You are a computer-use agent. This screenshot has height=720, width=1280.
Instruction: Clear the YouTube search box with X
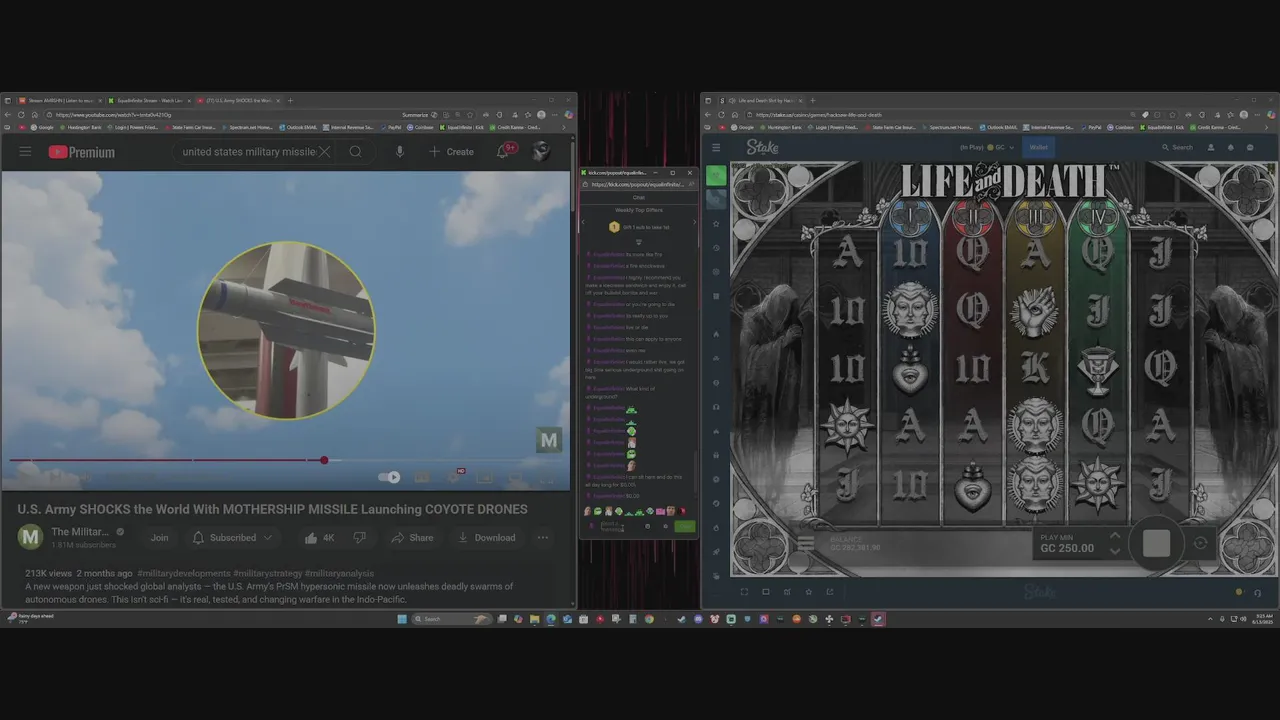pyautogui.click(x=324, y=152)
